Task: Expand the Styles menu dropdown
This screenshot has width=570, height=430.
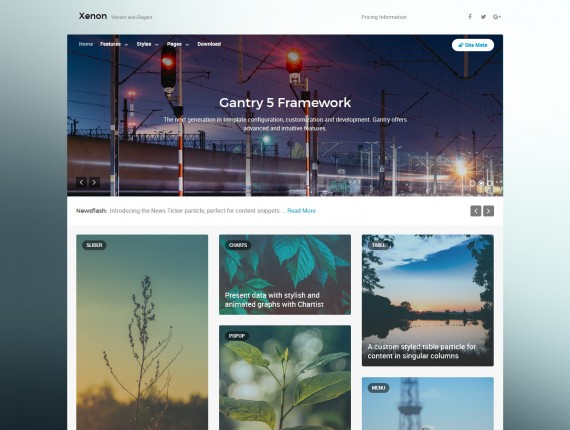Action: (147, 44)
